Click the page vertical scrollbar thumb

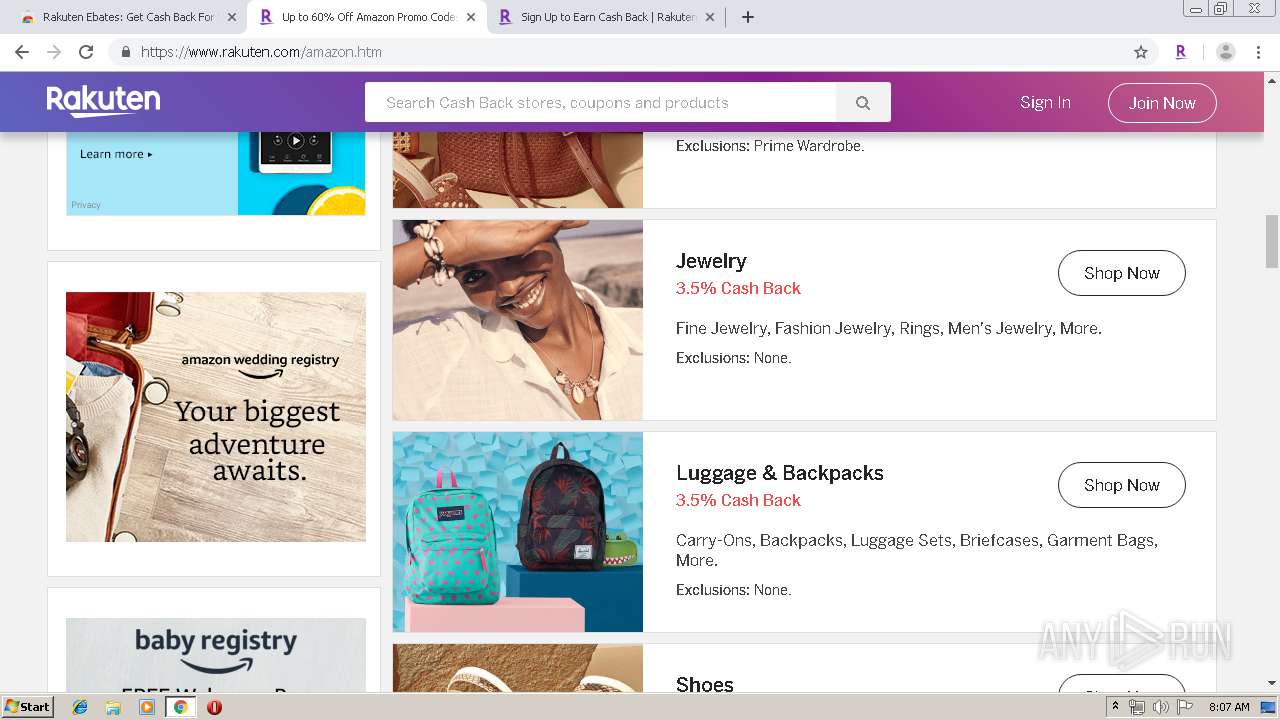click(x=1272, y=241)
